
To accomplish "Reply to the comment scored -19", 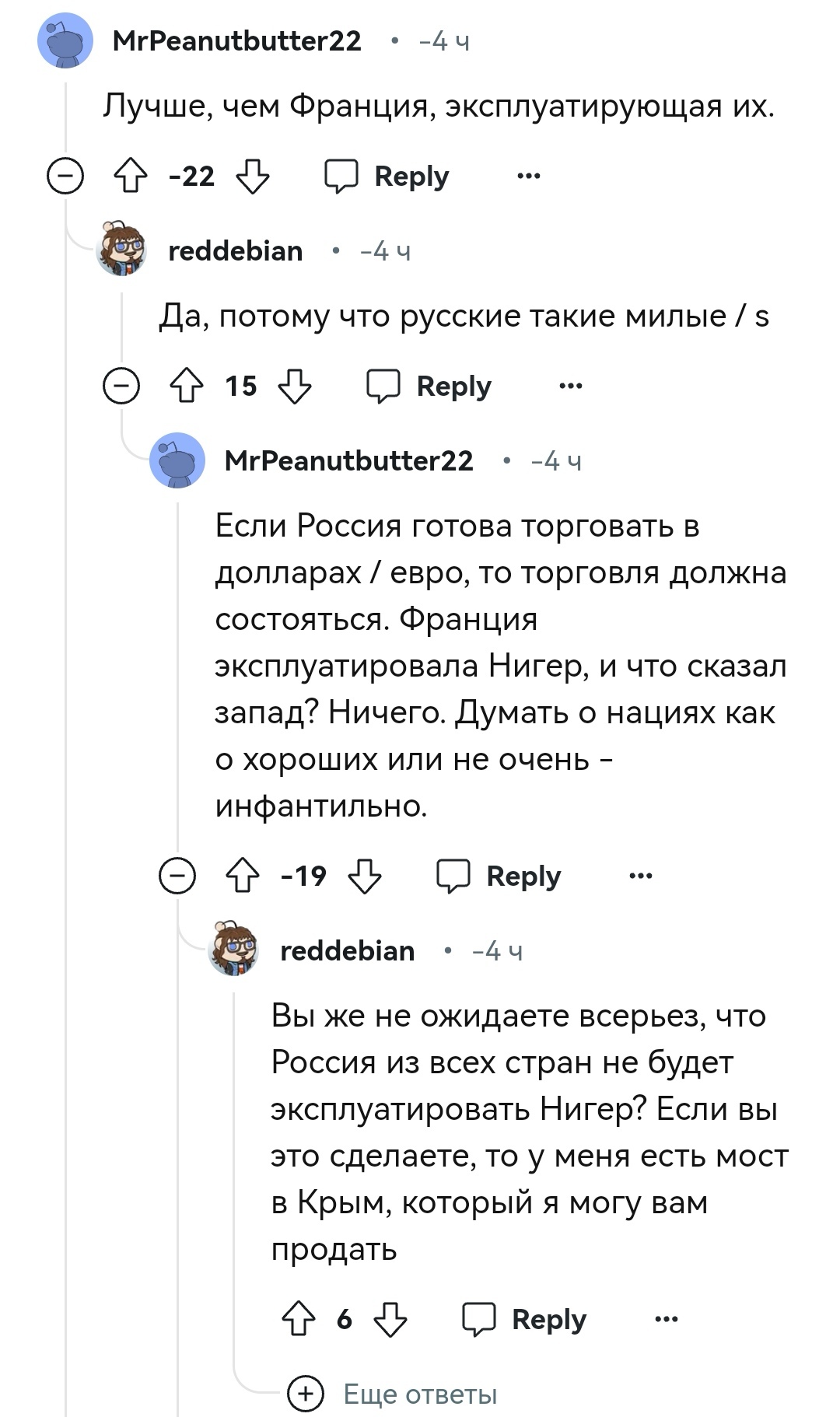I will 499,876.
